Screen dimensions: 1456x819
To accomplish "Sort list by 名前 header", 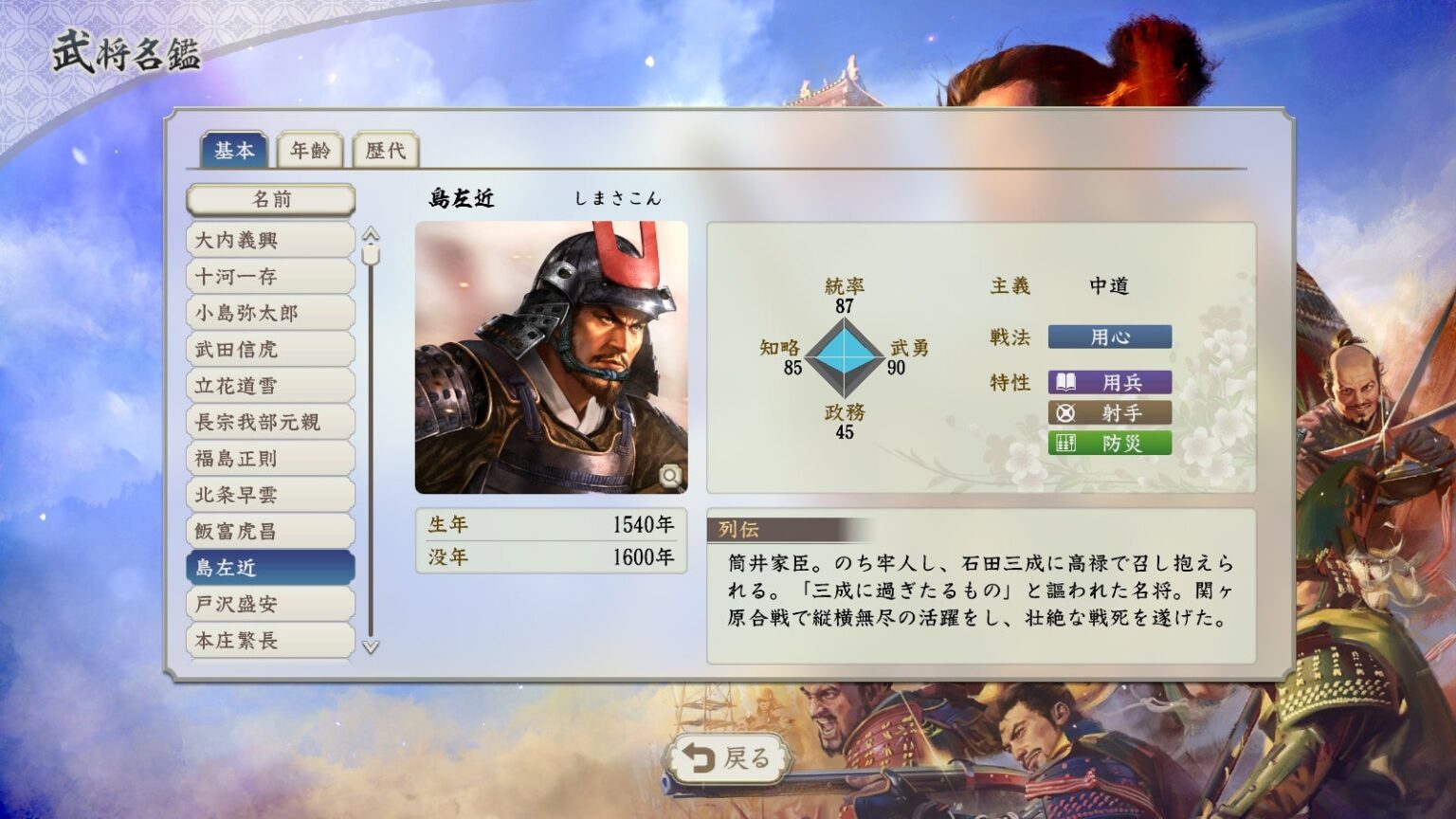I will [x=271, y=200].
